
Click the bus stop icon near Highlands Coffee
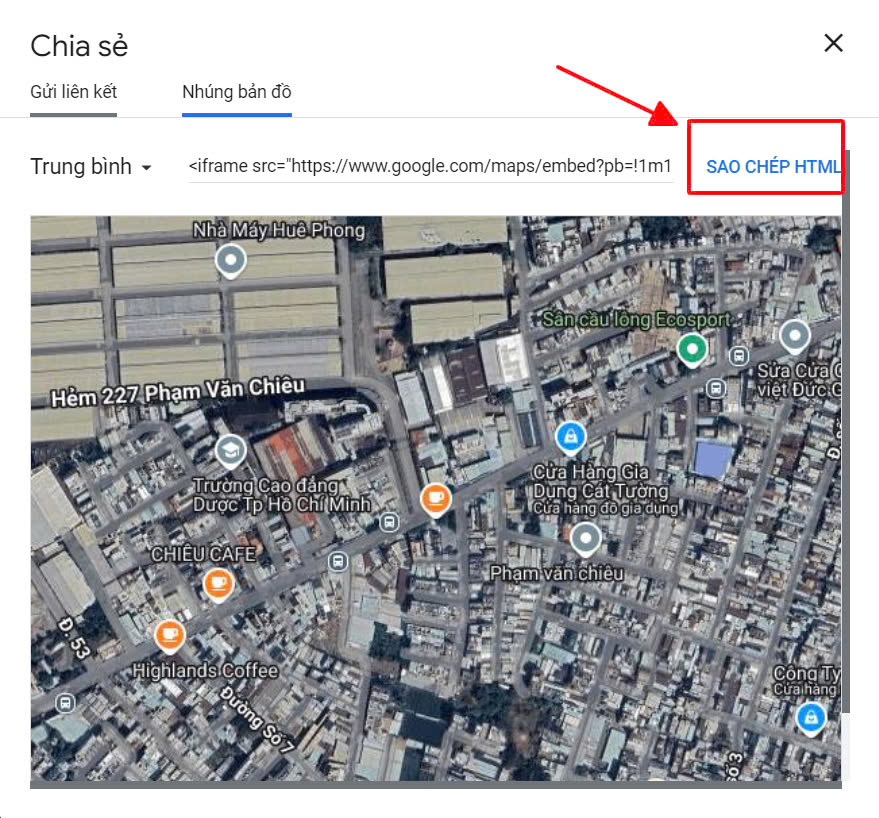[x=65, y=703]
